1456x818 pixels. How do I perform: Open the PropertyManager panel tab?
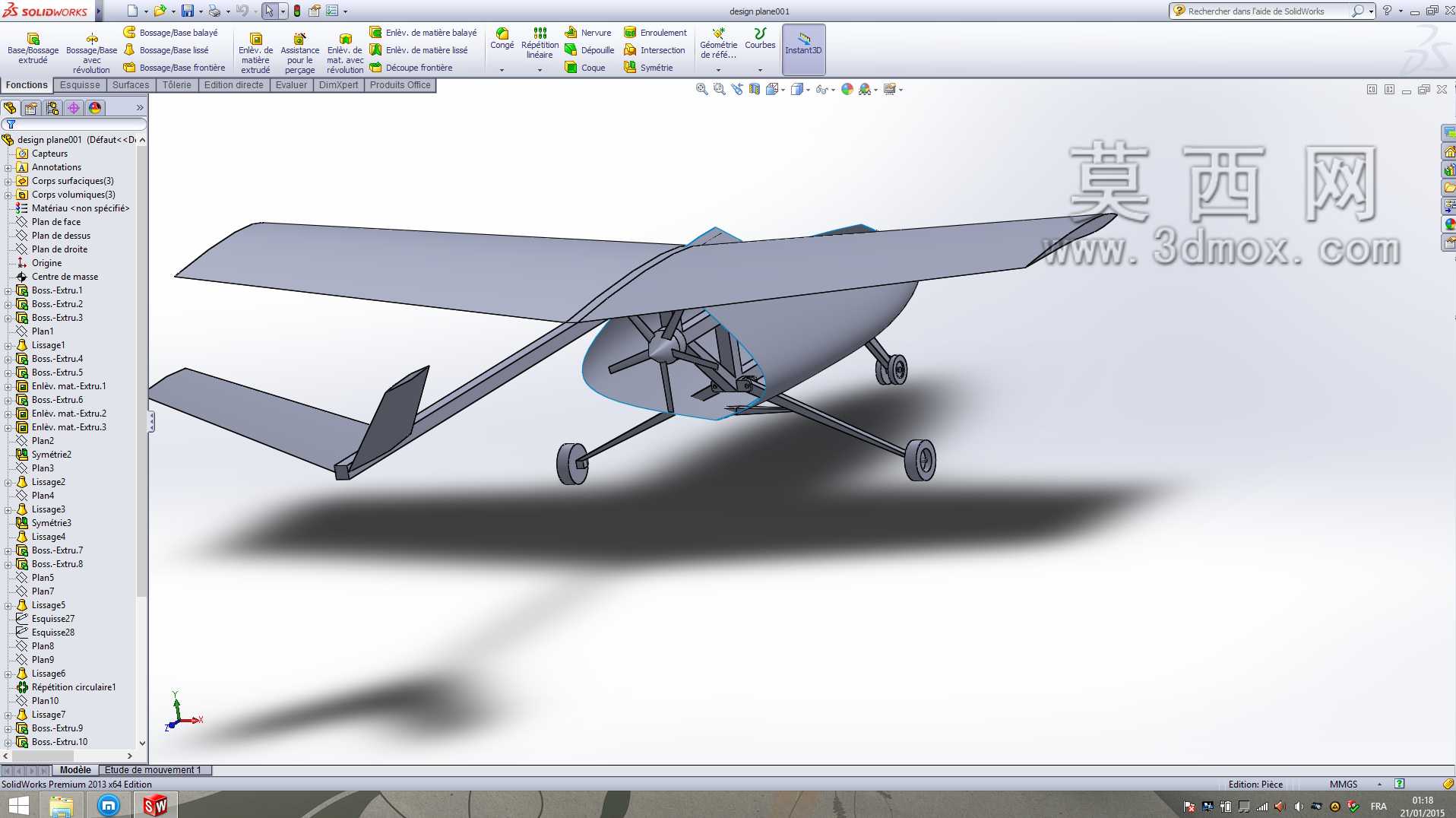[31, 108]
